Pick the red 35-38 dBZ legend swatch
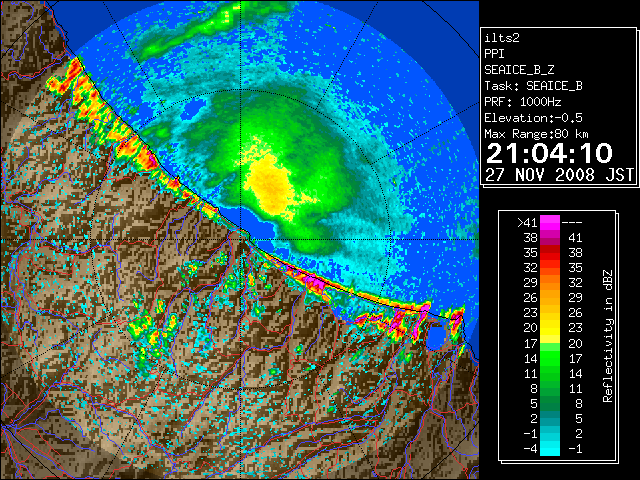This screenshot has height=480, width=640. [x=550, y=253]
